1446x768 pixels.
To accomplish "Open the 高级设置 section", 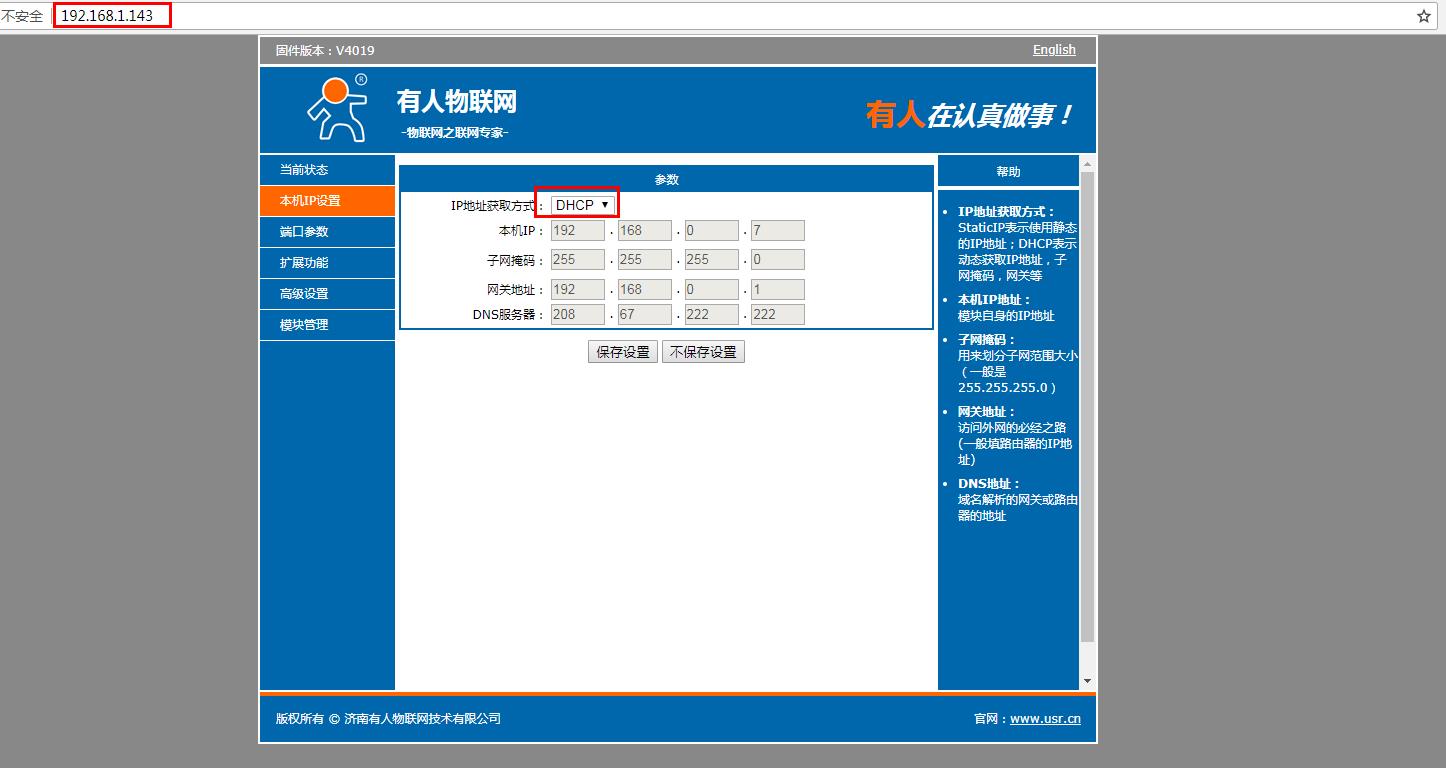I will [x=304, y=294].
